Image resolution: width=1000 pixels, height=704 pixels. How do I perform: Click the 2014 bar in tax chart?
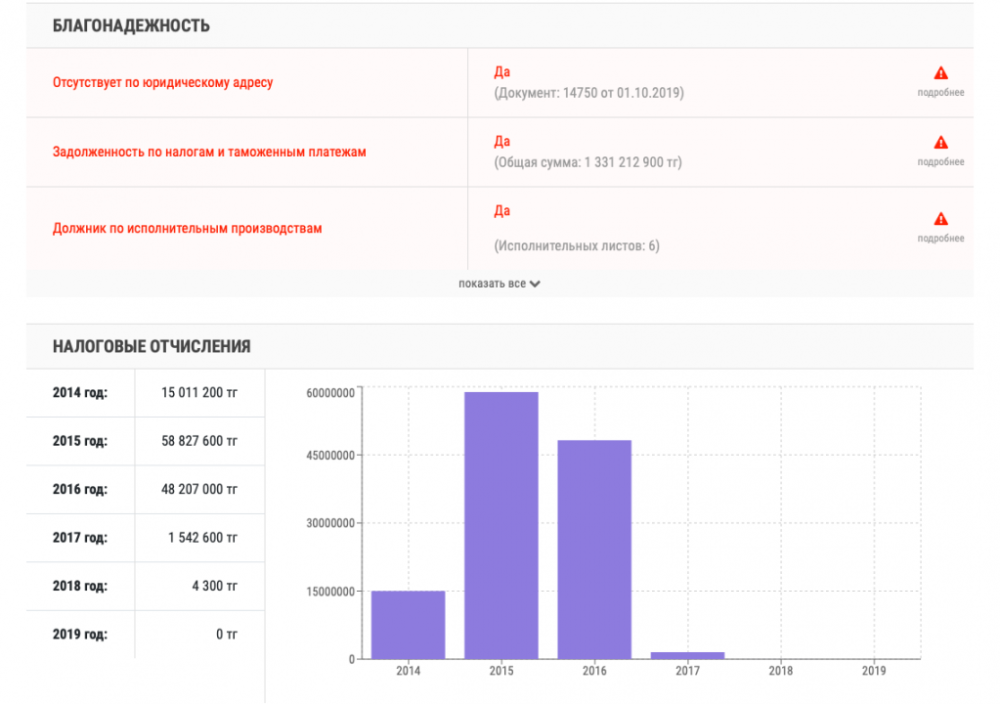[x=408, y=625]
